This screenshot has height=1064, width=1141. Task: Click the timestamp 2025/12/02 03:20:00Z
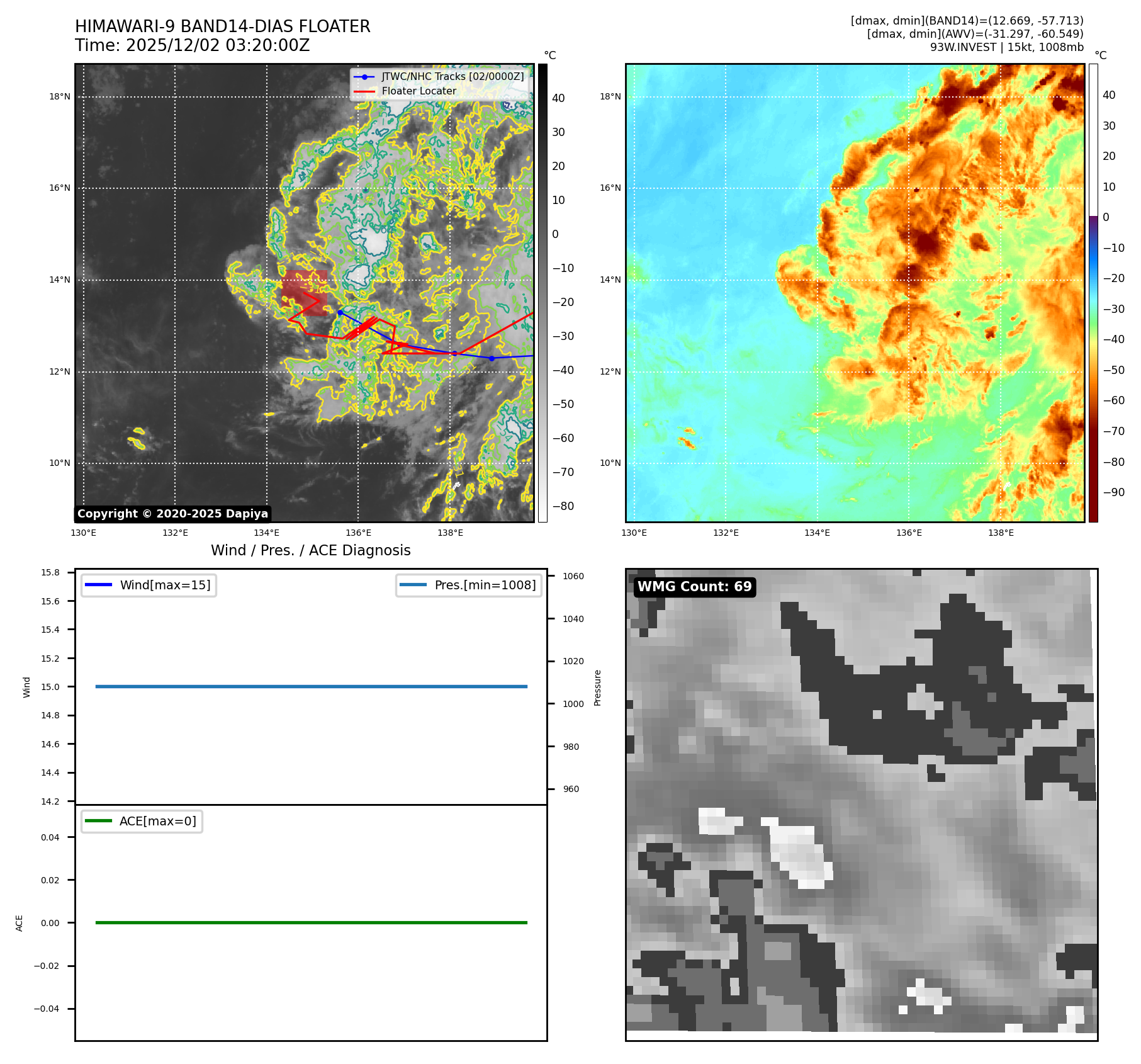click(218, 46)
